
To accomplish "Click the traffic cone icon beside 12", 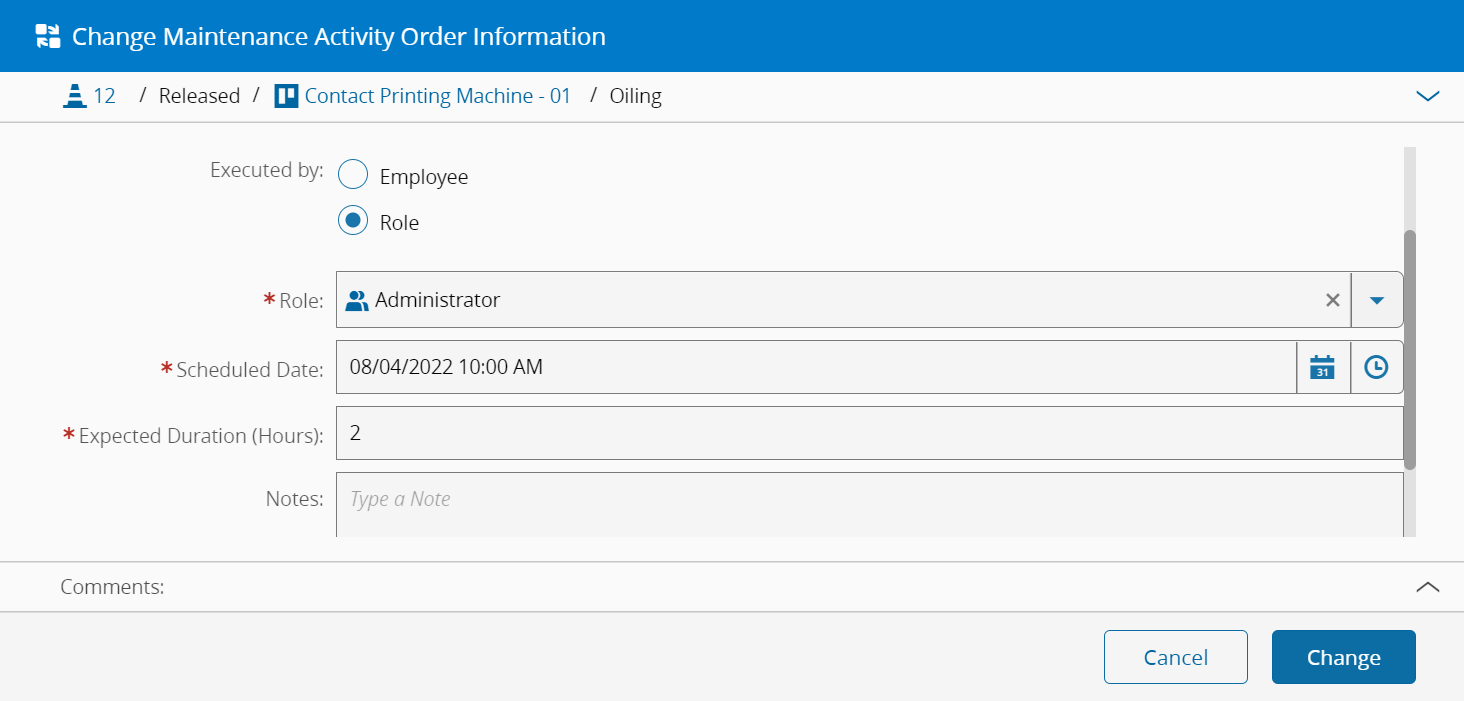I will [74, 96].
